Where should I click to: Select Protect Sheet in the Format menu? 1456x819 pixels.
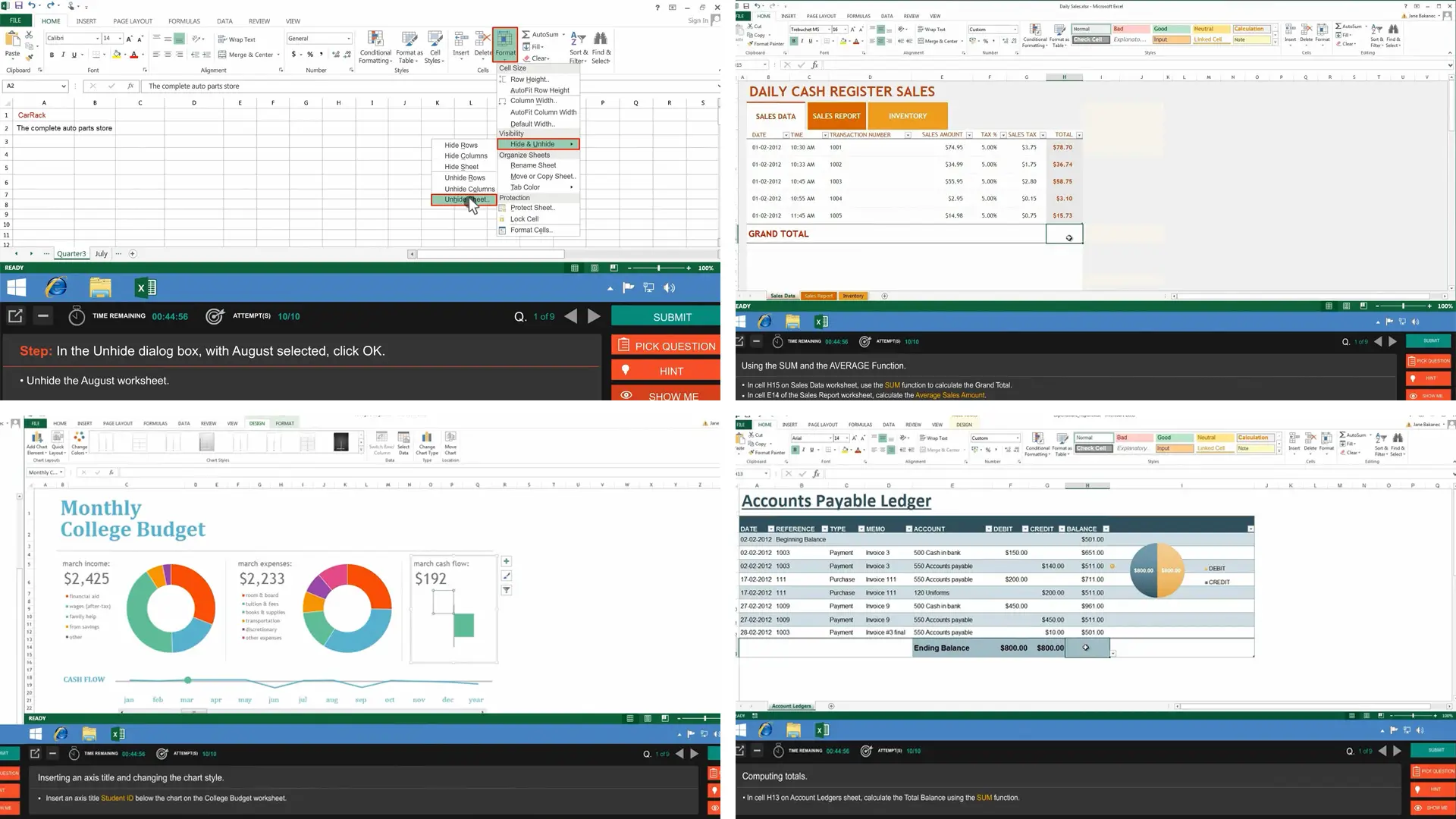click(532, 208)
